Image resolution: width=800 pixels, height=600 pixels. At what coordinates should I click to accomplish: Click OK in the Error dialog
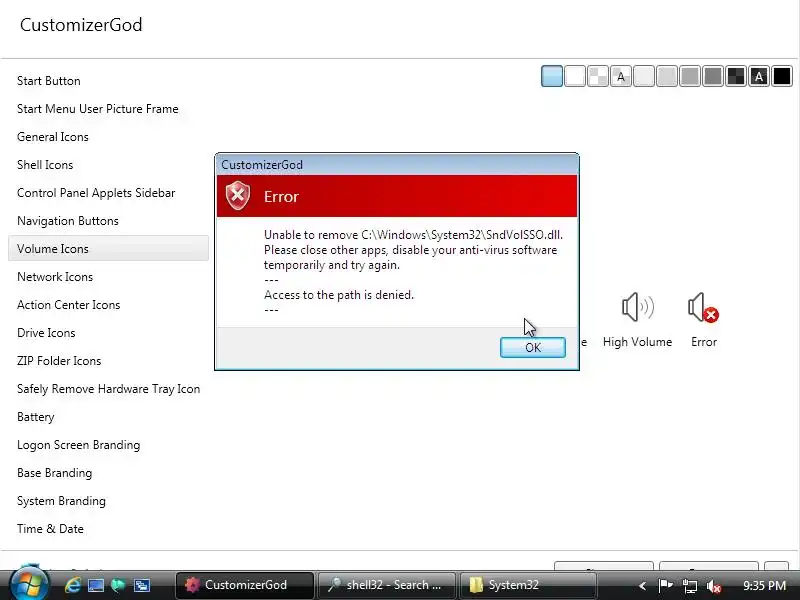pos(533,347)
